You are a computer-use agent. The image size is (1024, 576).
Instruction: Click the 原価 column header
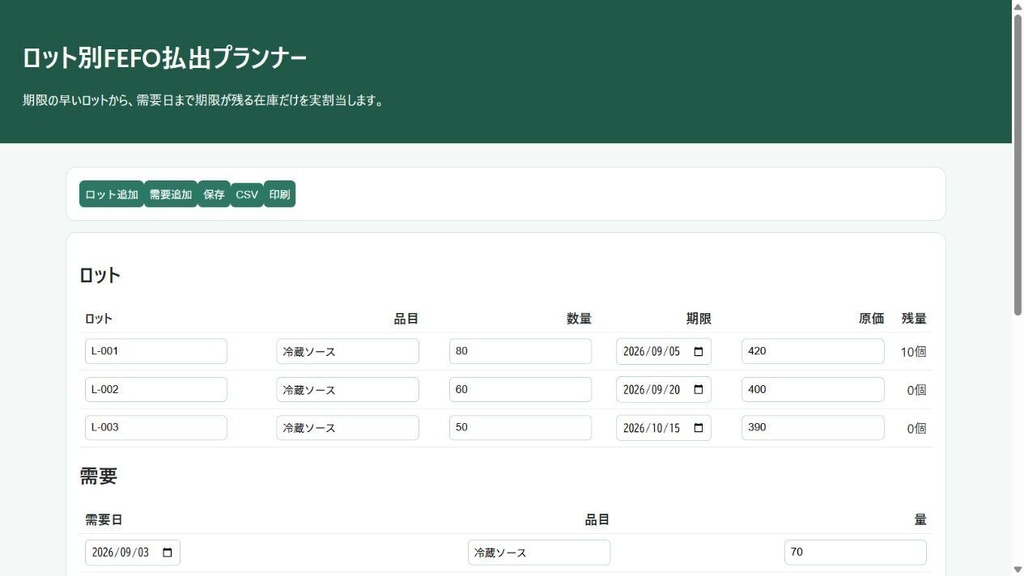pos(871,319)
